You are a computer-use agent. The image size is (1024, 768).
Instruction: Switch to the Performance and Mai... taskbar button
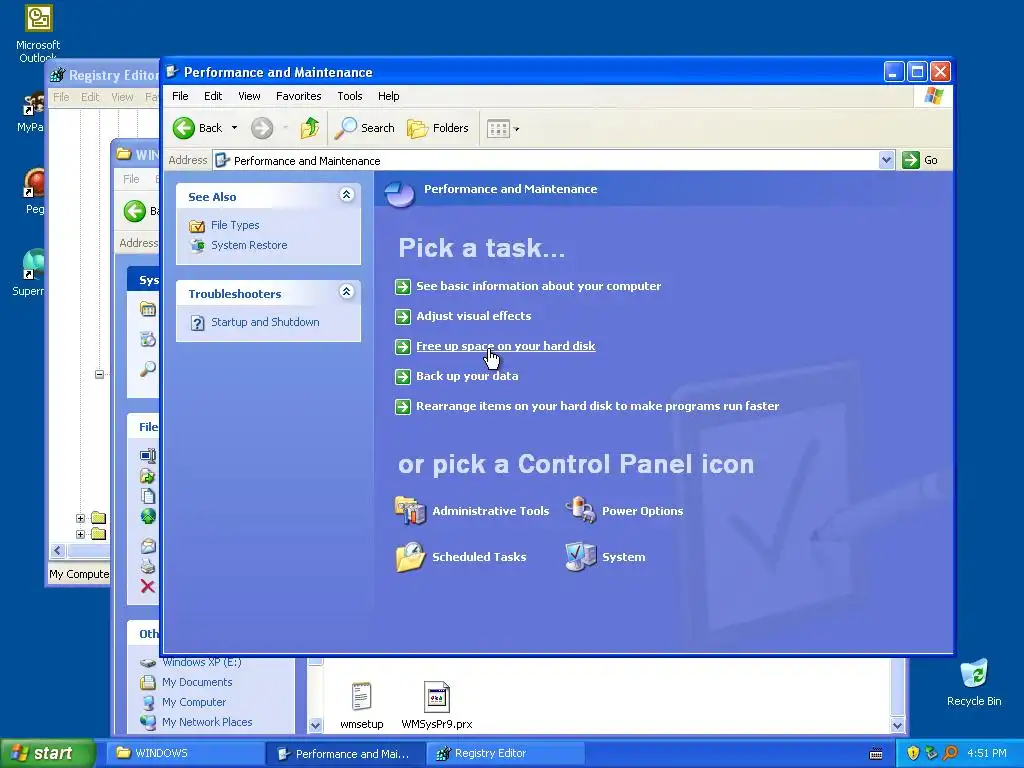(346, 753)
